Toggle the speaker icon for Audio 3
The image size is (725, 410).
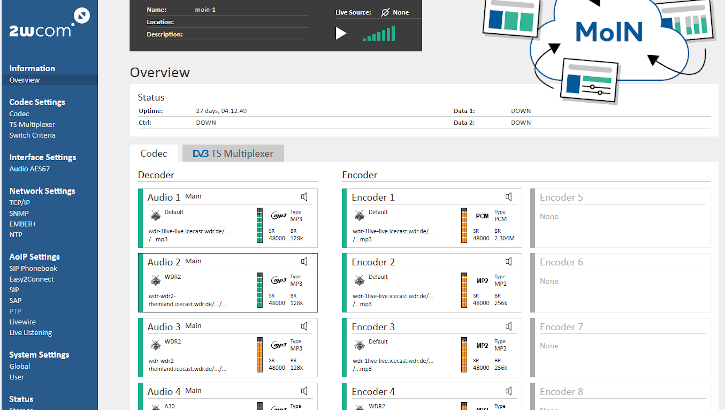[304, 326]
